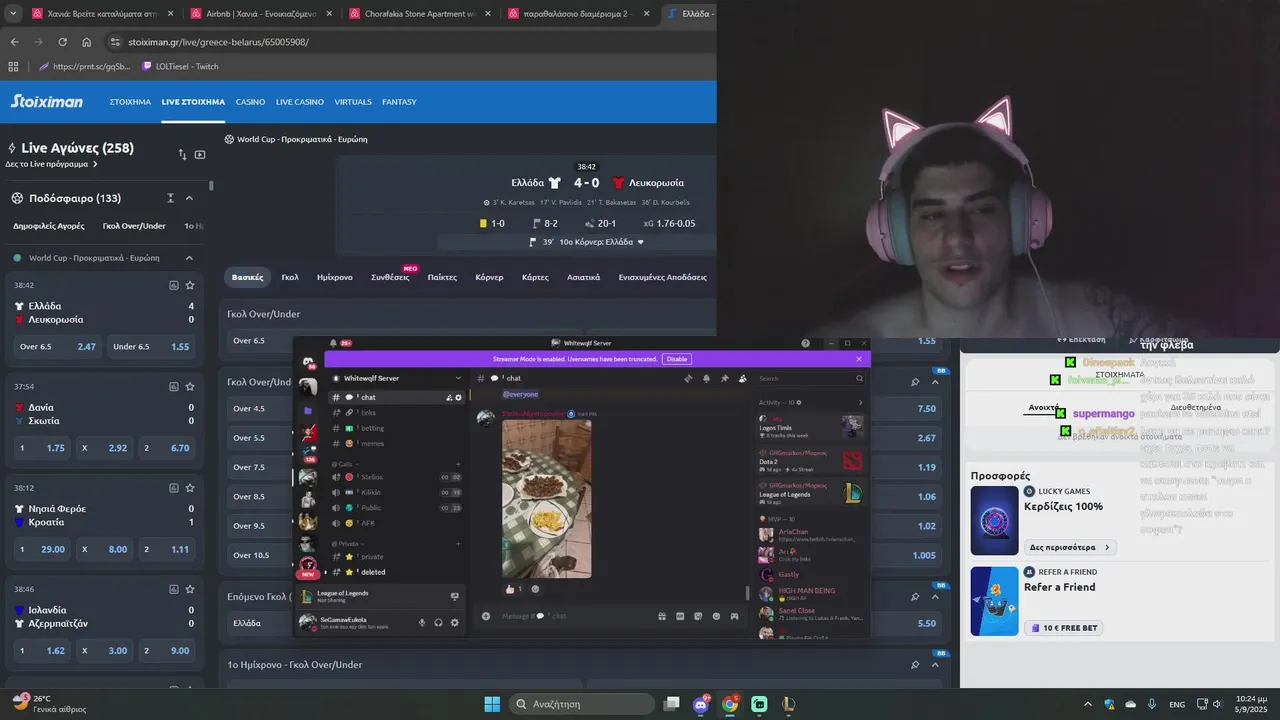1280x720 pixels.
Task: Click edit channel gear on chat channel
Action: (x=459, y=397)
